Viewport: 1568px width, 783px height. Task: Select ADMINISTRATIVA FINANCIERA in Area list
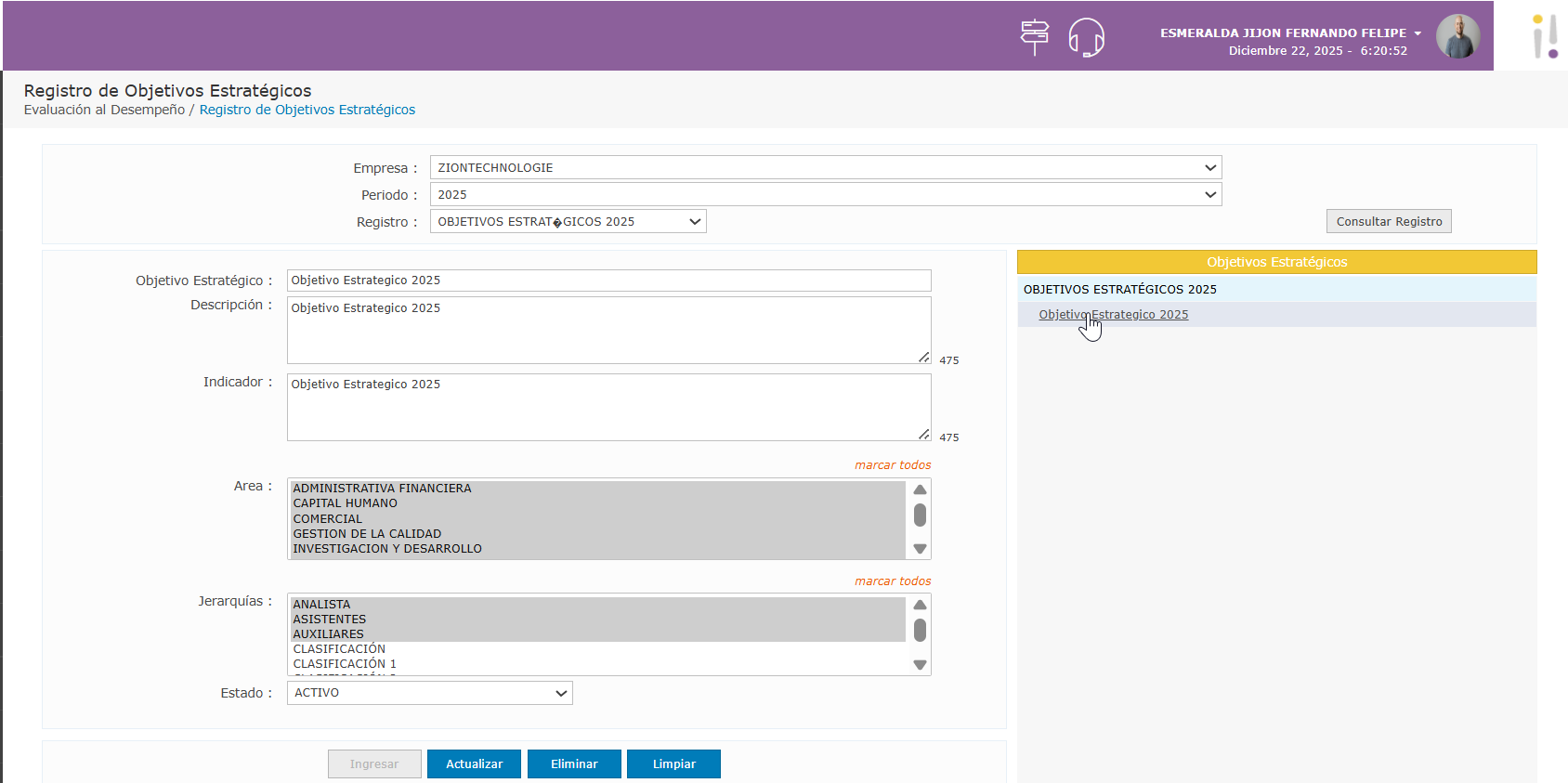click(x=598, y=489)
